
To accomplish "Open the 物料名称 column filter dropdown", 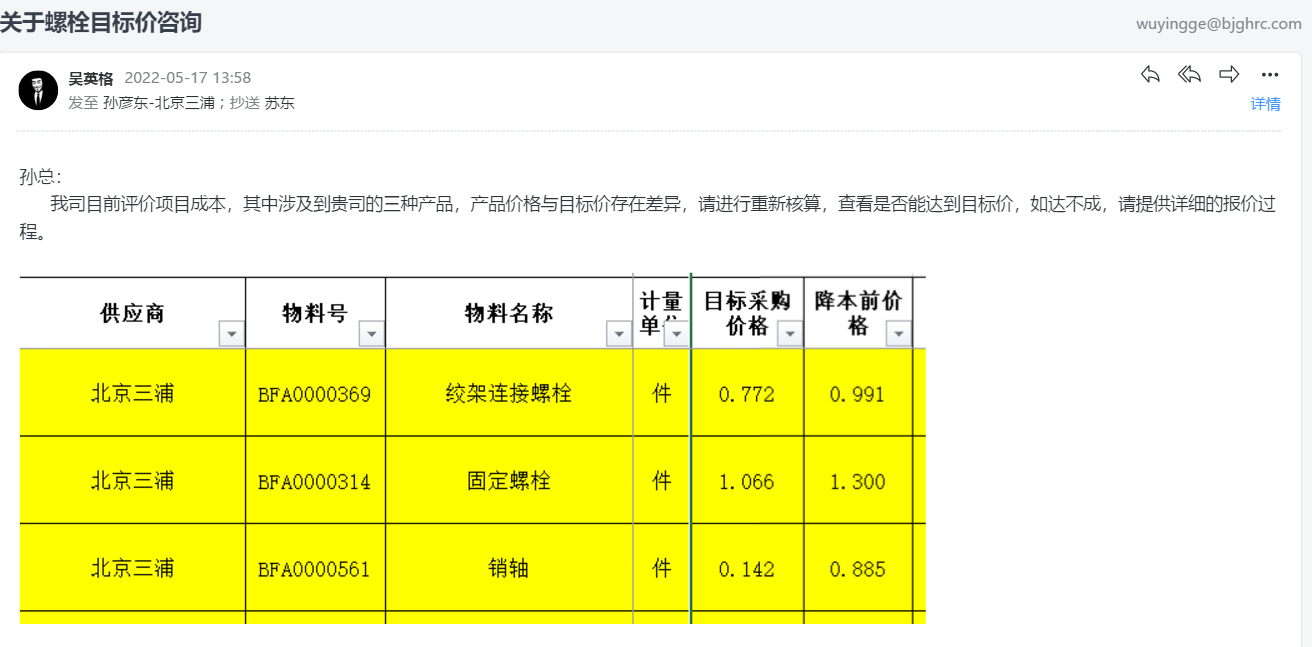I will click(619, 334).
